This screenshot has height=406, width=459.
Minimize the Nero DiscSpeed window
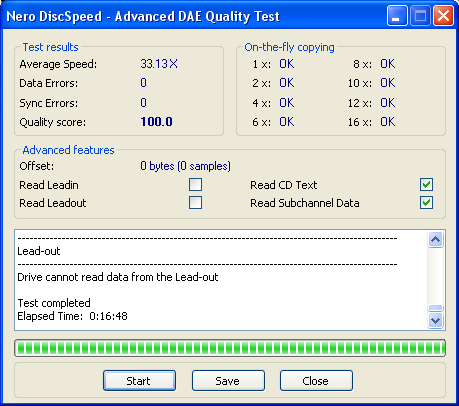coord(397,16)
